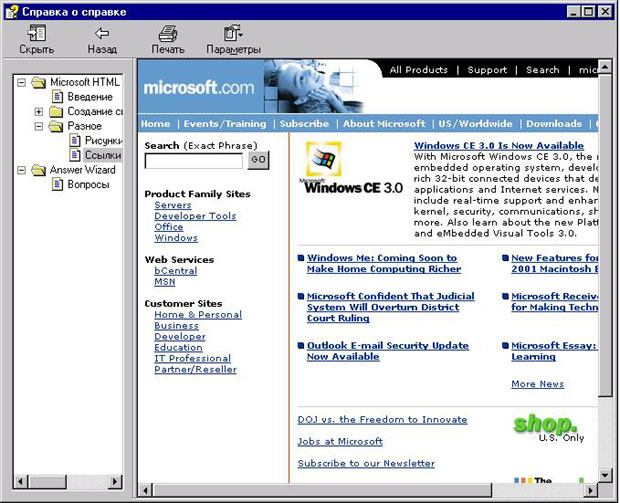This screenshot has height=503, width=620.
Task: Click the GO search button
Action: [259, 160]
